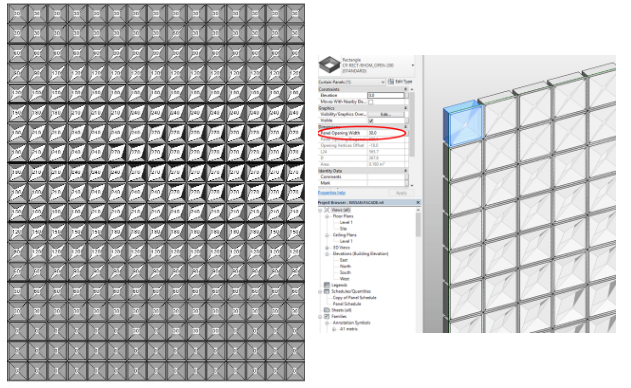Open the Panel Schedule
This screenshot has height=388, width=631.
tap(347, 304)
